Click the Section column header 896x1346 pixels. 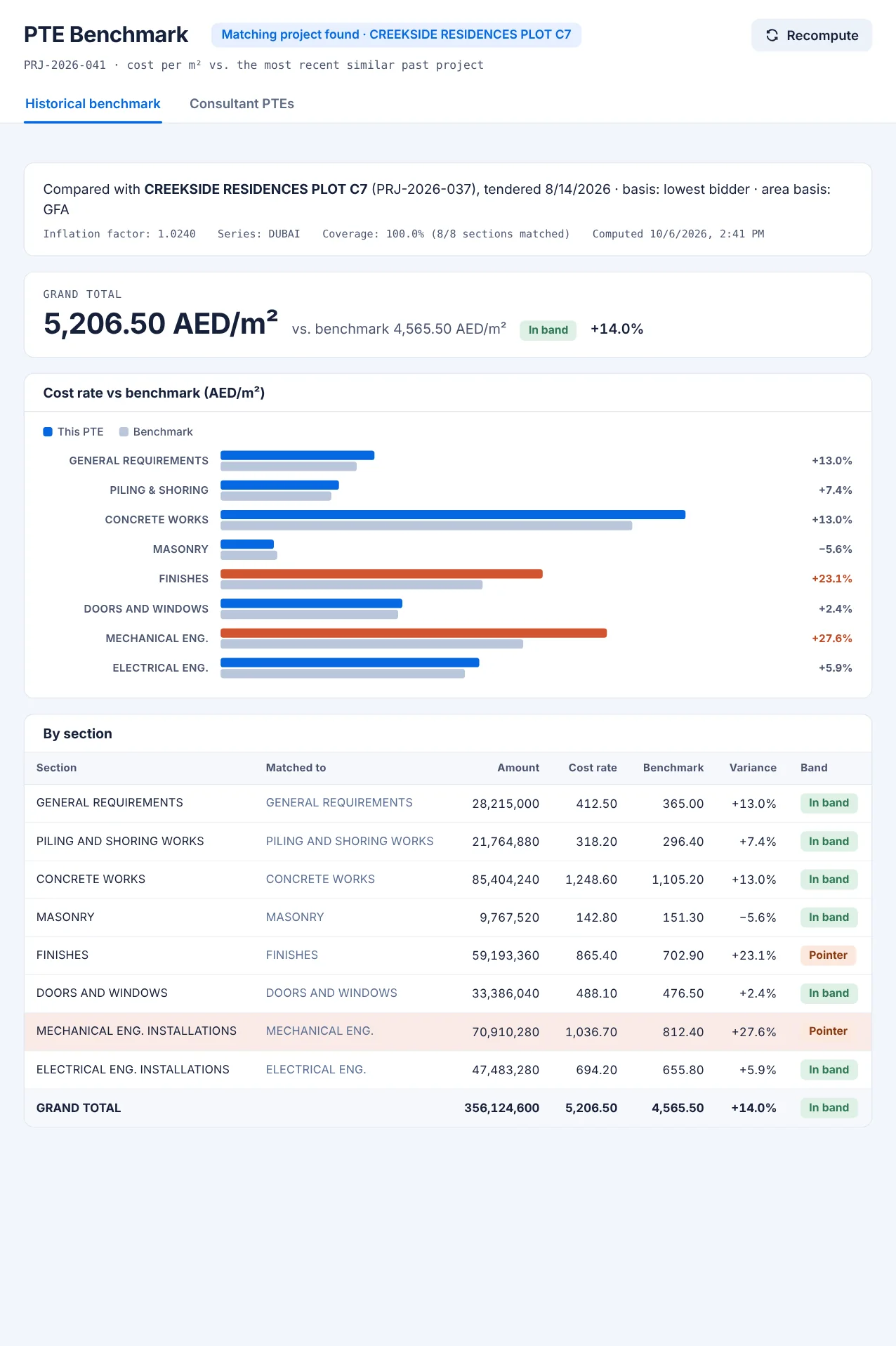56,768
